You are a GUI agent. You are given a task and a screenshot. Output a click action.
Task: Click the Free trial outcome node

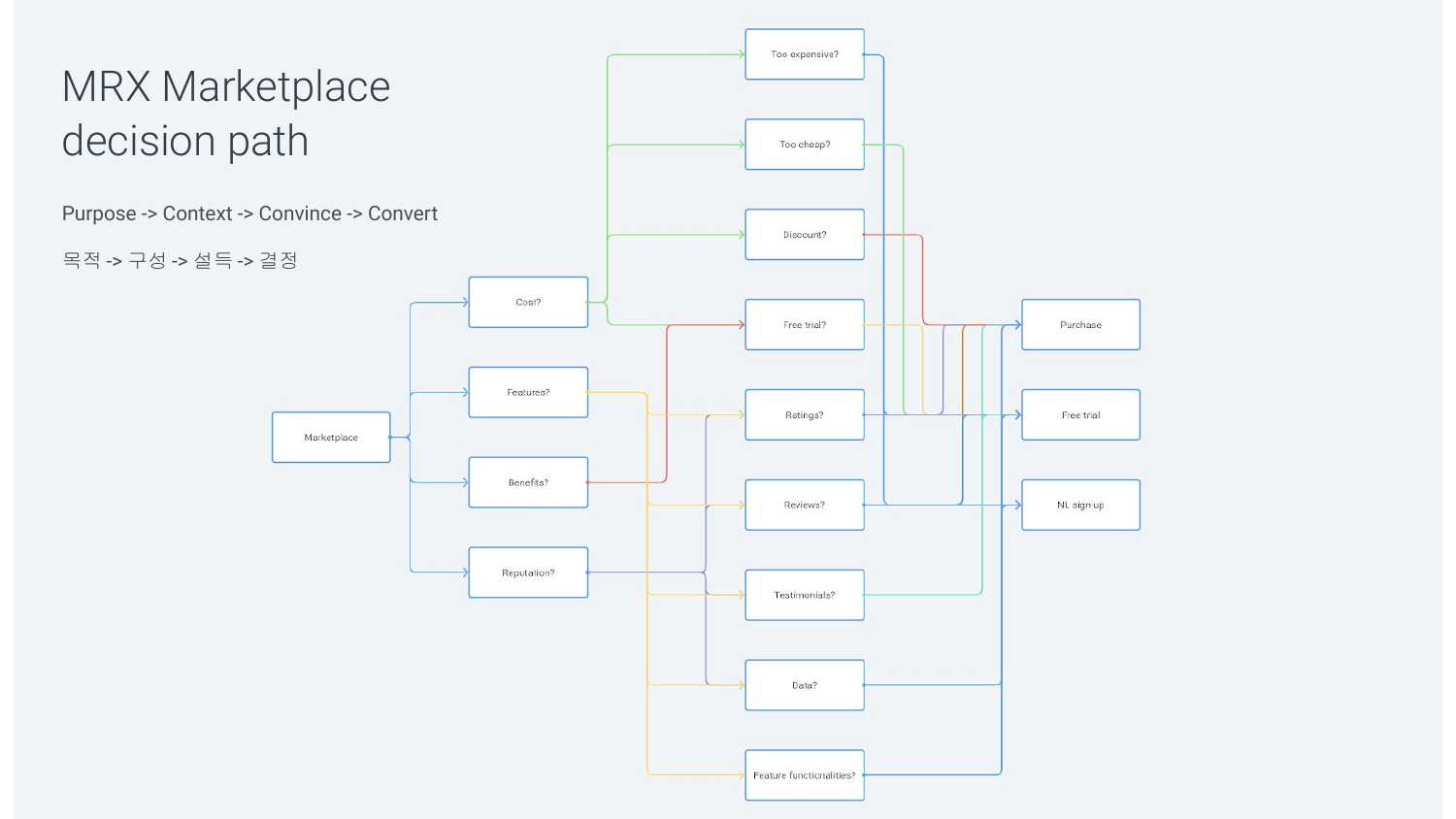1080,415
